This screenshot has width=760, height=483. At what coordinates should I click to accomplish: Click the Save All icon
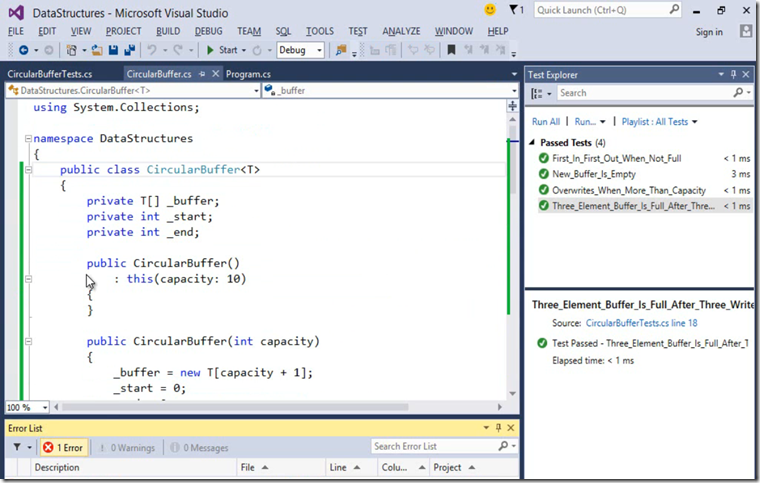click(129, 50)
